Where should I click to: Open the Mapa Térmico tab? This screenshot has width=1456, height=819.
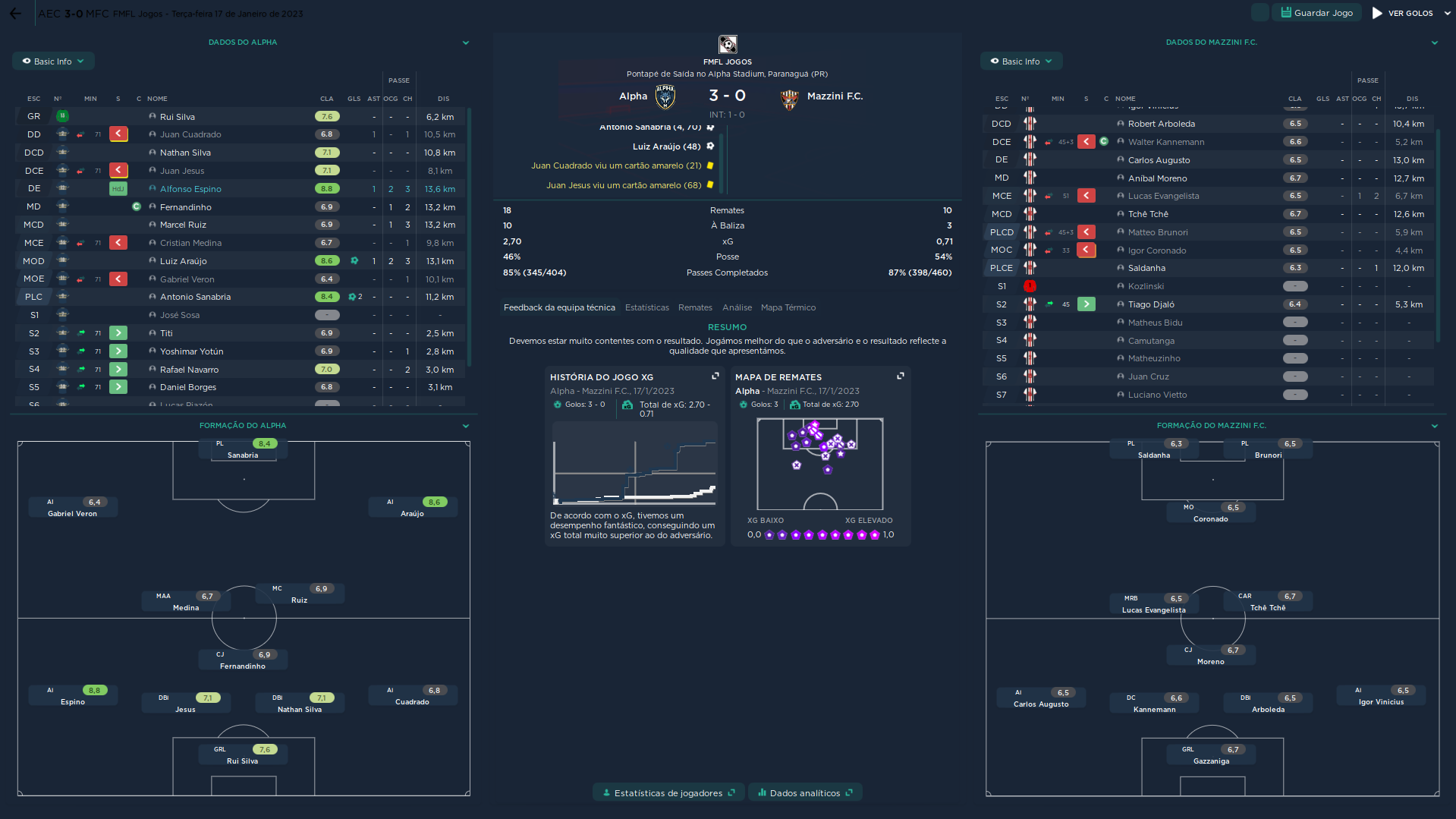coord(788,307)
